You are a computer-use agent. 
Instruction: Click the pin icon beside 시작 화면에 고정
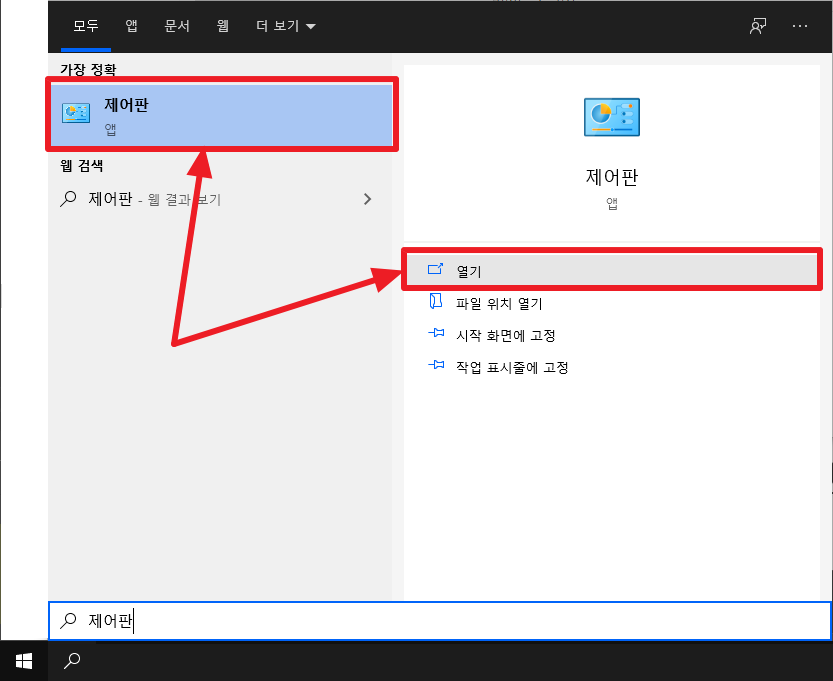point(436,333)
